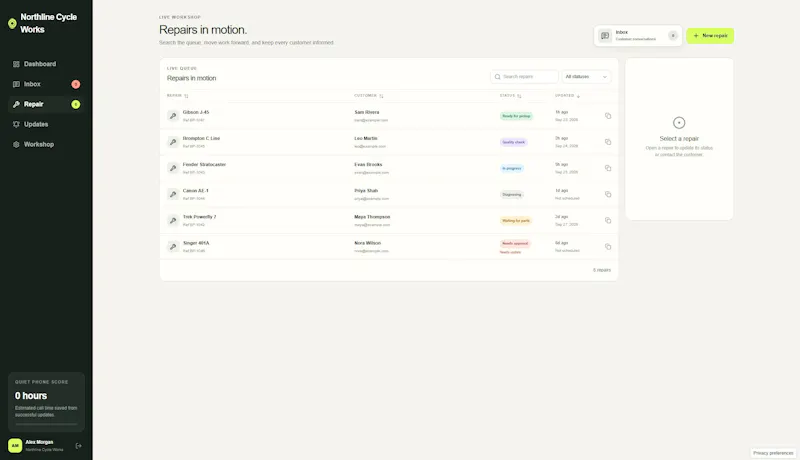Screen dimensions: 800x460
Task: Focus the Search repairs field
Action: [524, 76]
